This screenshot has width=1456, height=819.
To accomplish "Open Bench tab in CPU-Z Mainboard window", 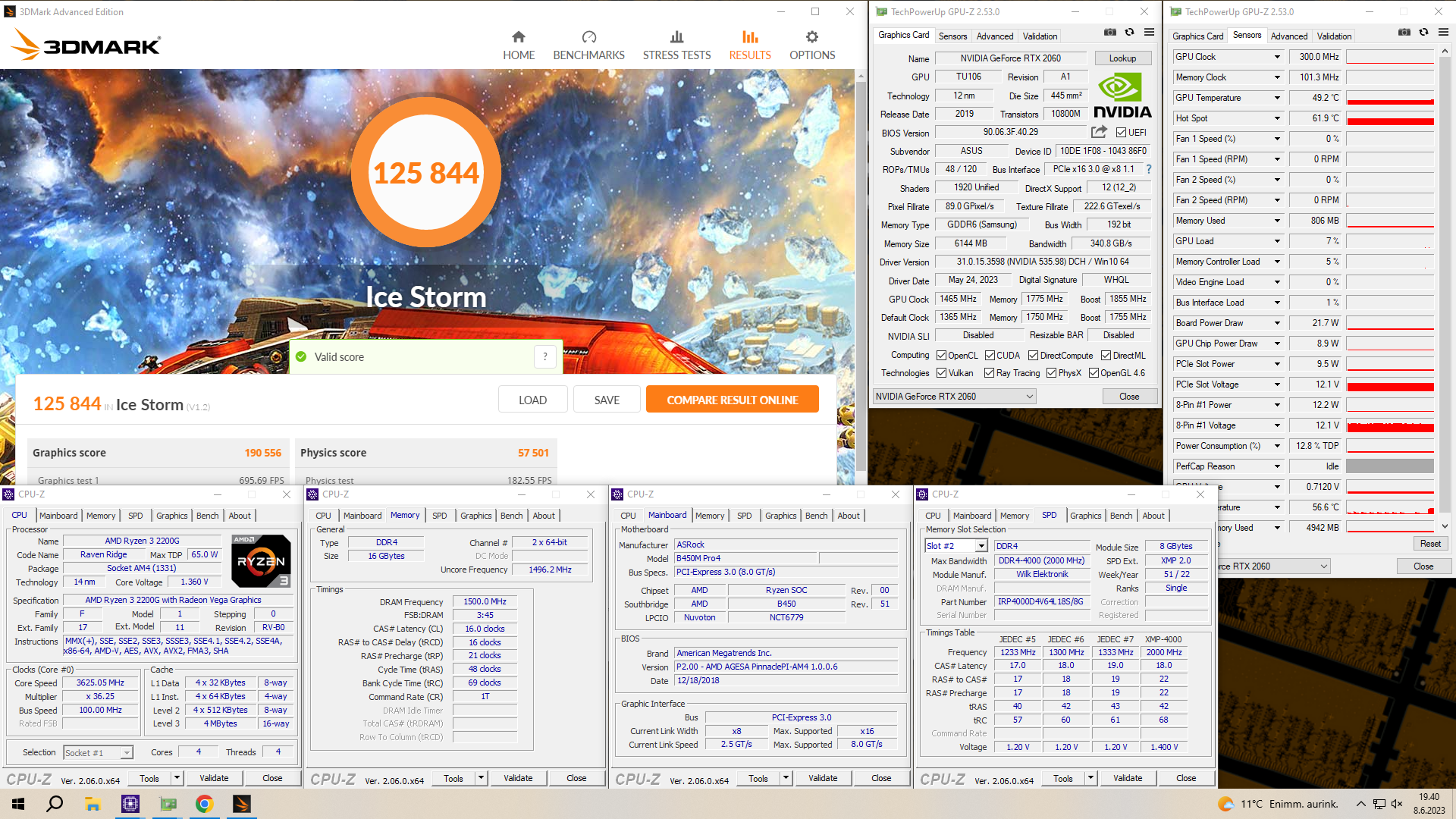I will tap(816, 516).
